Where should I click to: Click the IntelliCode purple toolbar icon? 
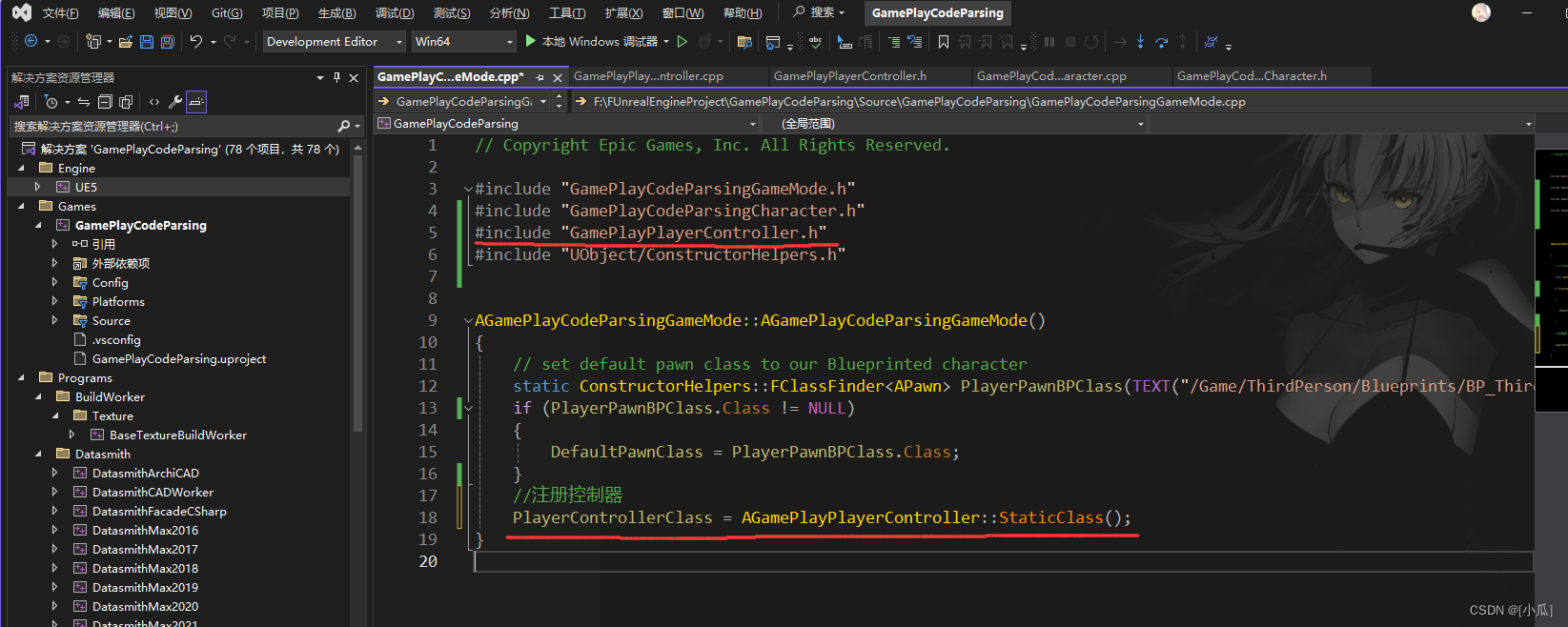point(1211,42)
